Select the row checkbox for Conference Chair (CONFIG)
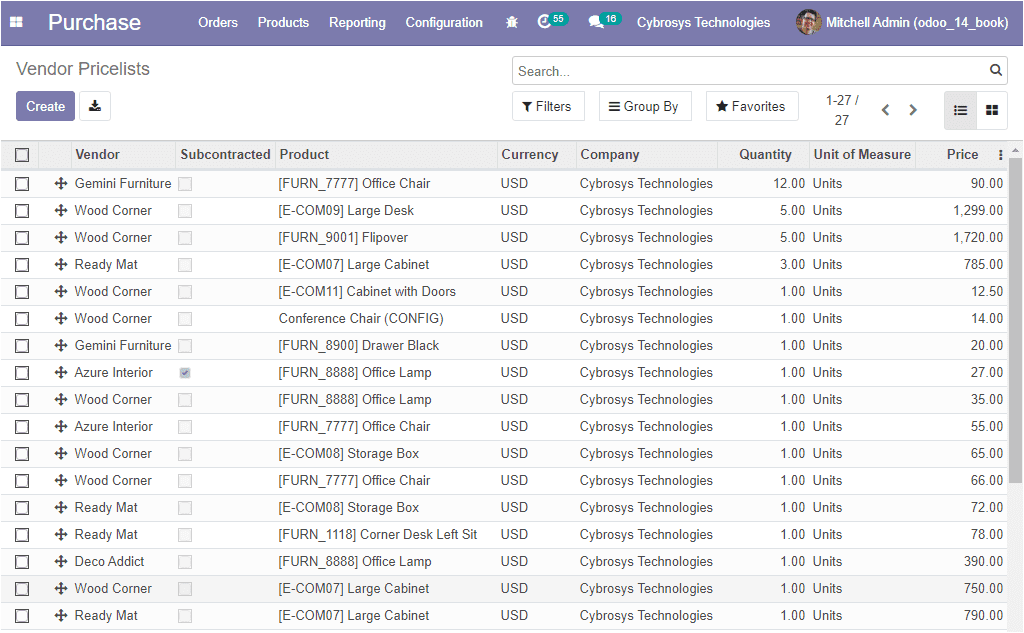This screenshot has height=633, width=1024. [22, 319]
